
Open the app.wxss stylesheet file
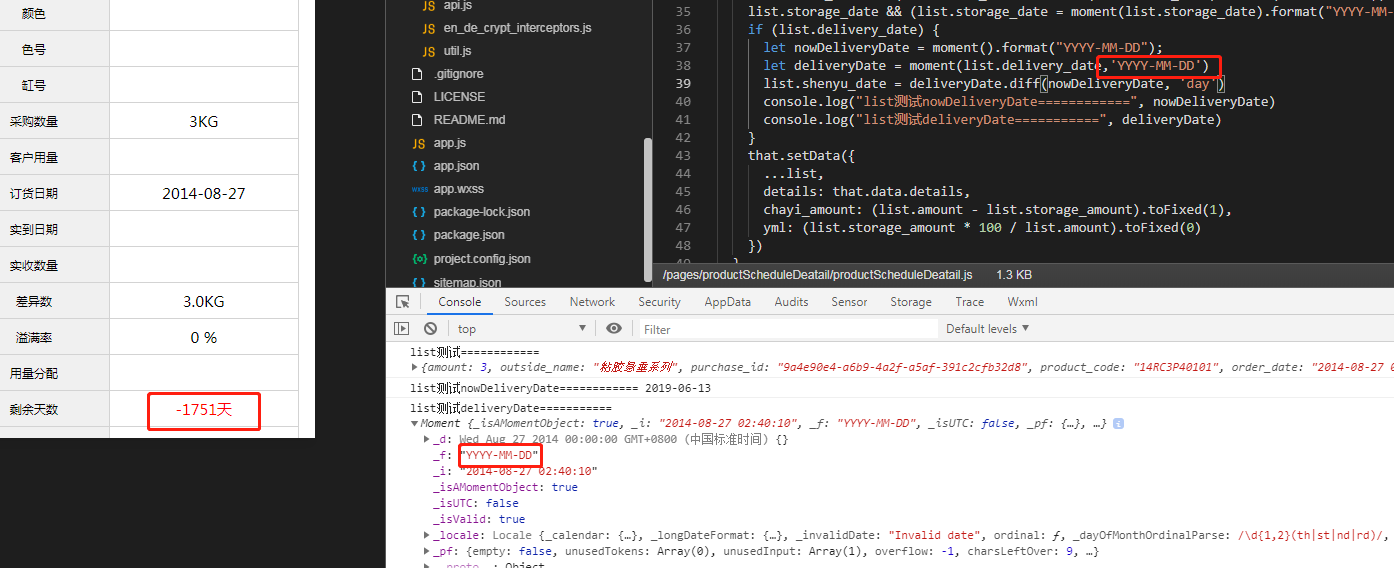tap(458, 189)
